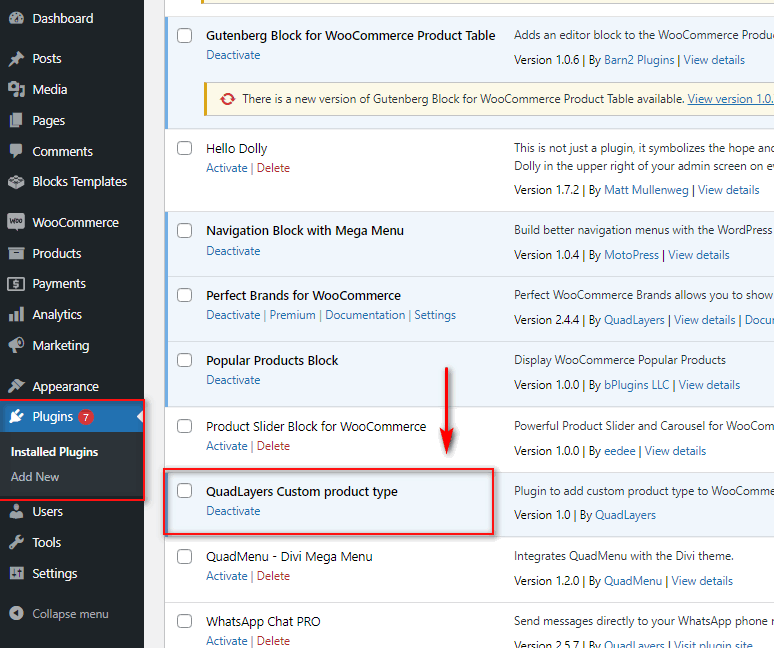This screenshot has height=648, width=774.
Task: Click Collapse menu label
Action: pos(70,614)
